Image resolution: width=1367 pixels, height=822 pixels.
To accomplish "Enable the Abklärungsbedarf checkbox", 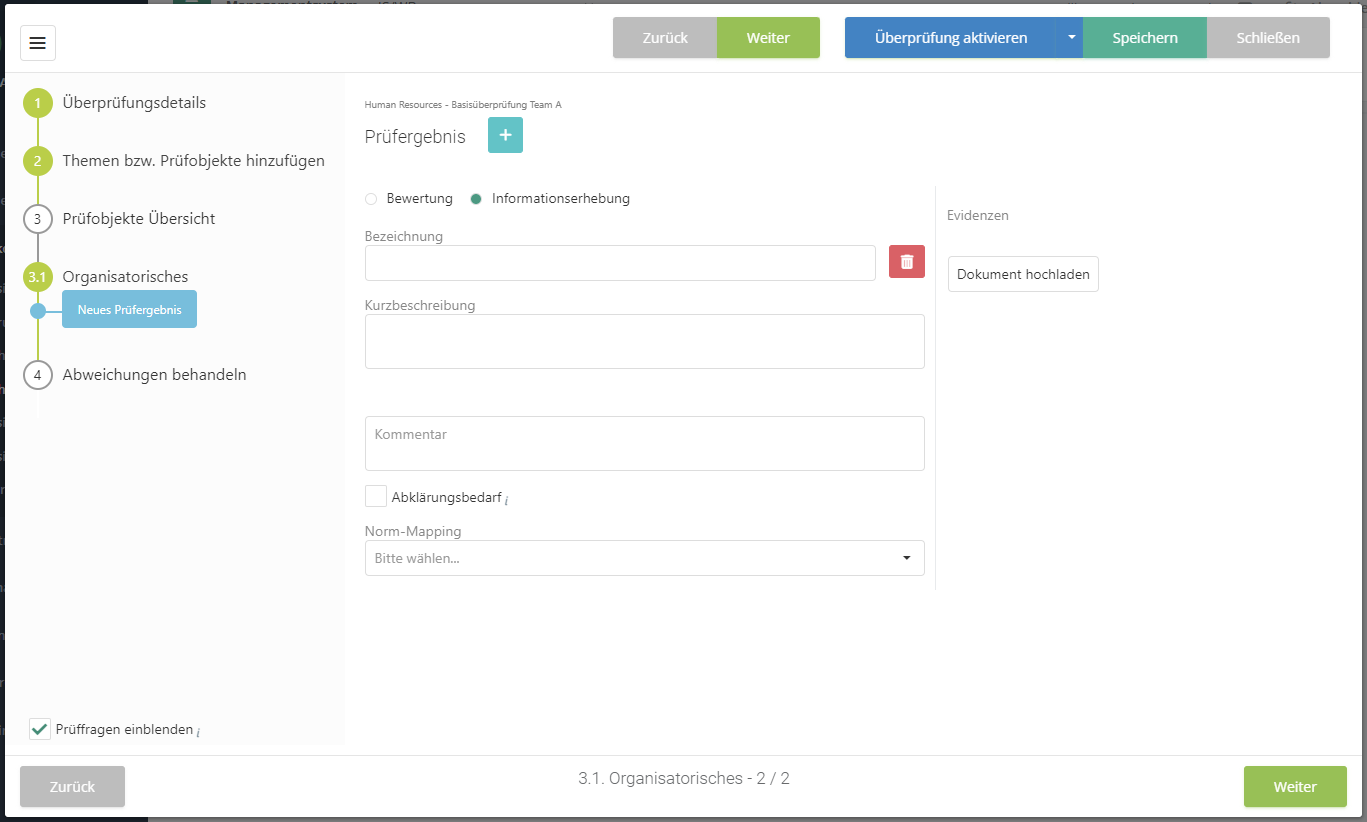I will pyautogui.click(x=376, y=497).
